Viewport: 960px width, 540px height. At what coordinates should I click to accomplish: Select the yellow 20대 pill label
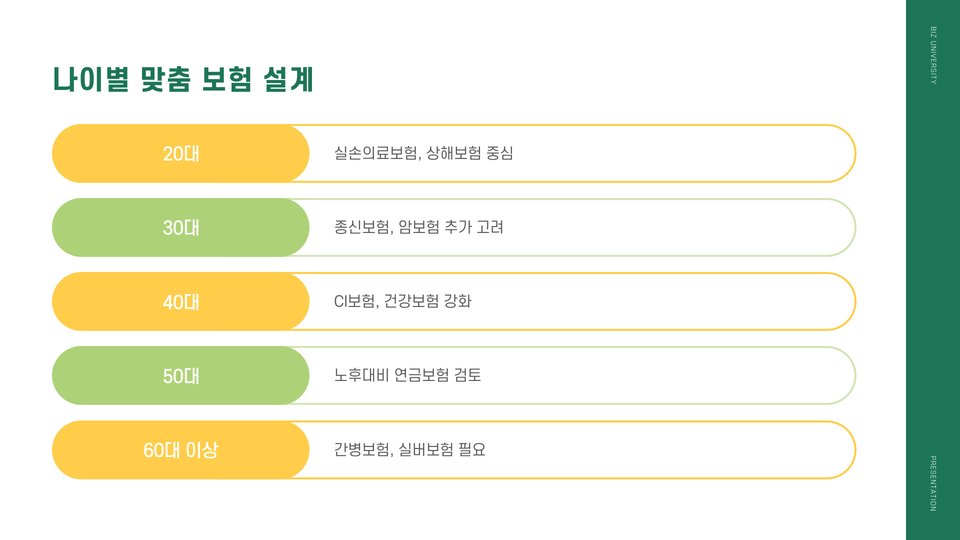click(x=181, y=154)
